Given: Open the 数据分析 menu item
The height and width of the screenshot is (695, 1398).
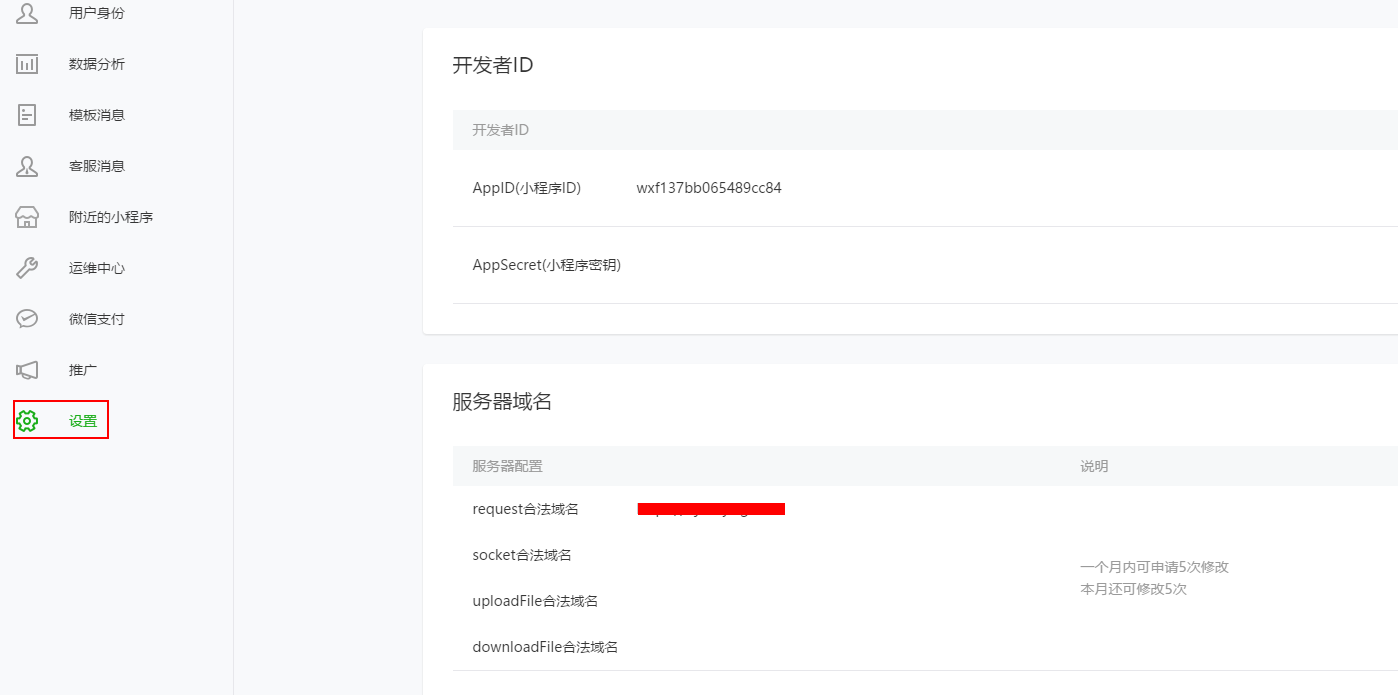Looking at the screenshot, I should point(97,64).
